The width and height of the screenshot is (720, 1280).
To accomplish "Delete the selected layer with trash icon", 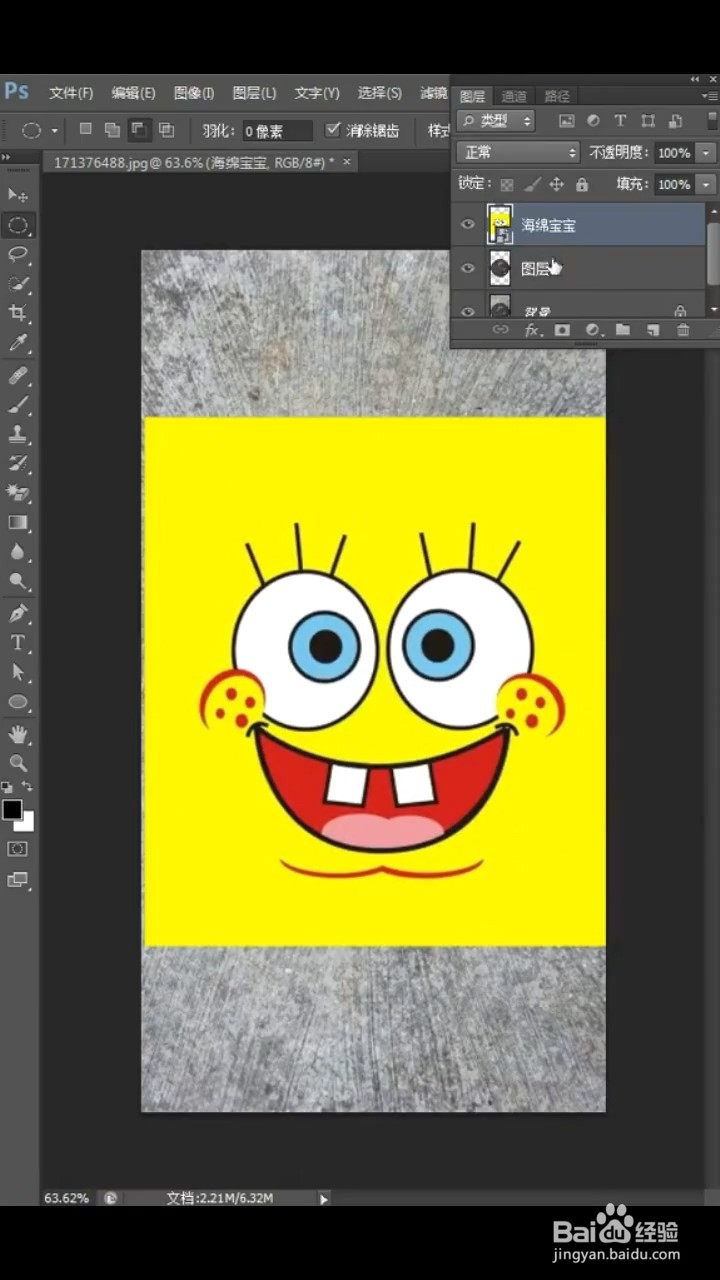I will click(x=683, y=330).
